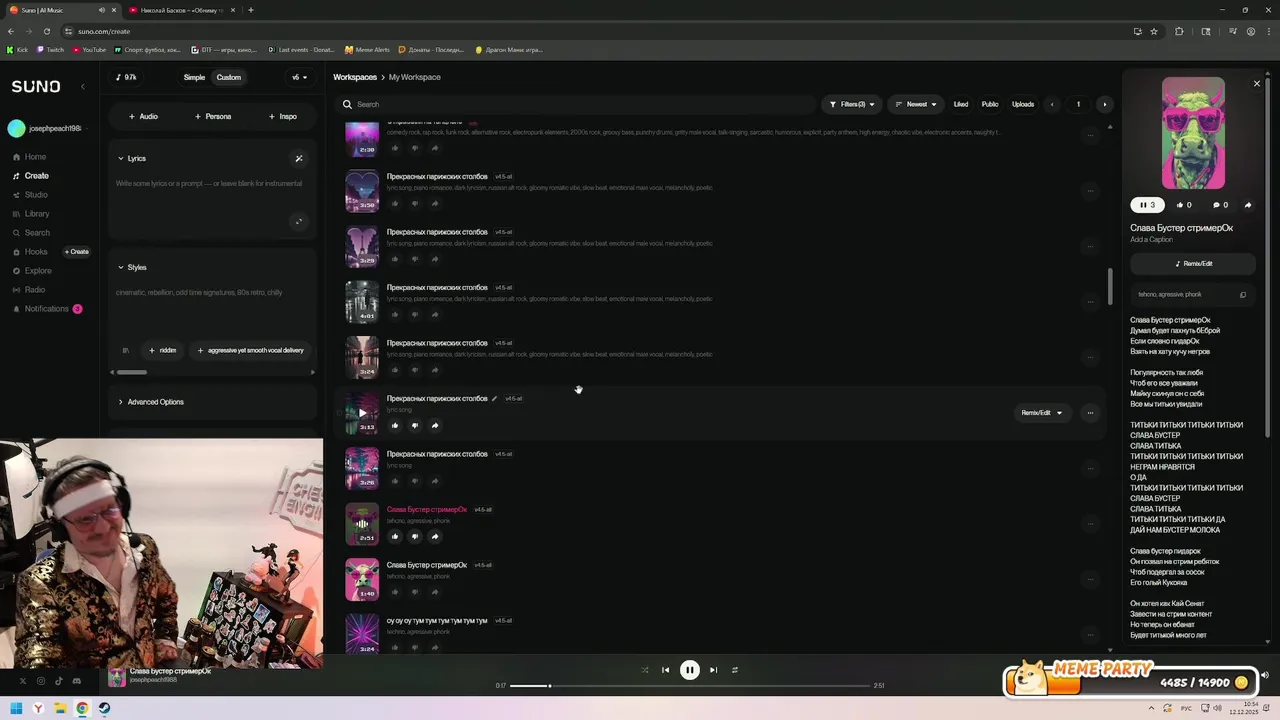Edit title pencil on the 3:13 track
1280x720 pixels.
(494, 398)
